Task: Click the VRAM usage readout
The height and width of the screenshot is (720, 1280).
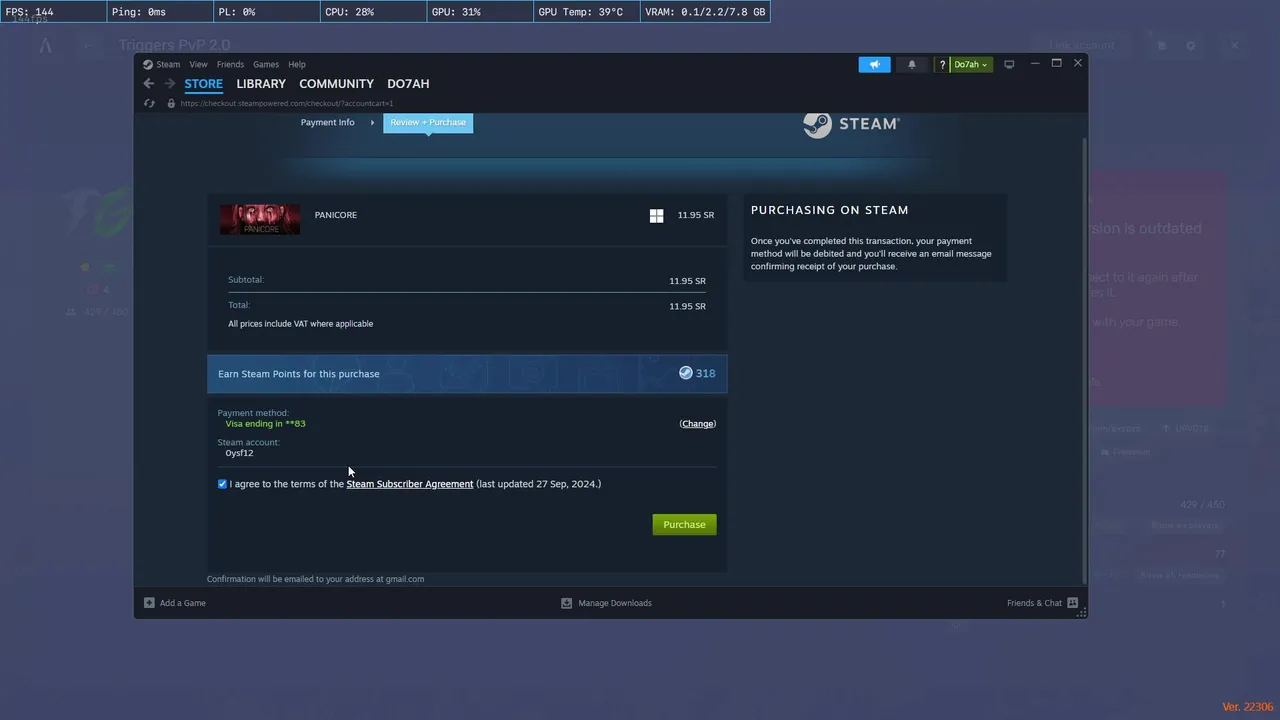Action: (705, 12)
